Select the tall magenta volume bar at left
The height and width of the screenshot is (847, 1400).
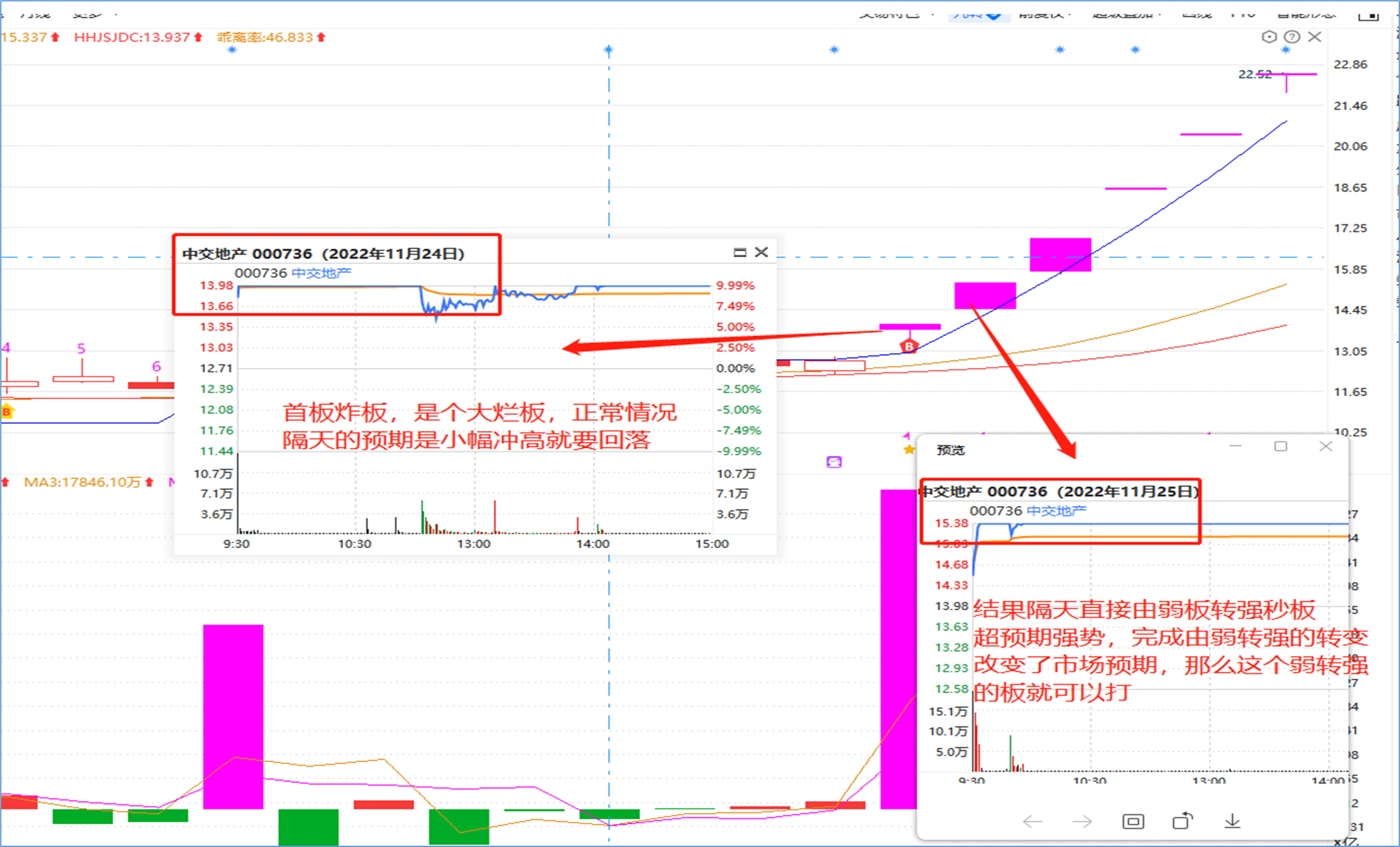click(233, 716)
